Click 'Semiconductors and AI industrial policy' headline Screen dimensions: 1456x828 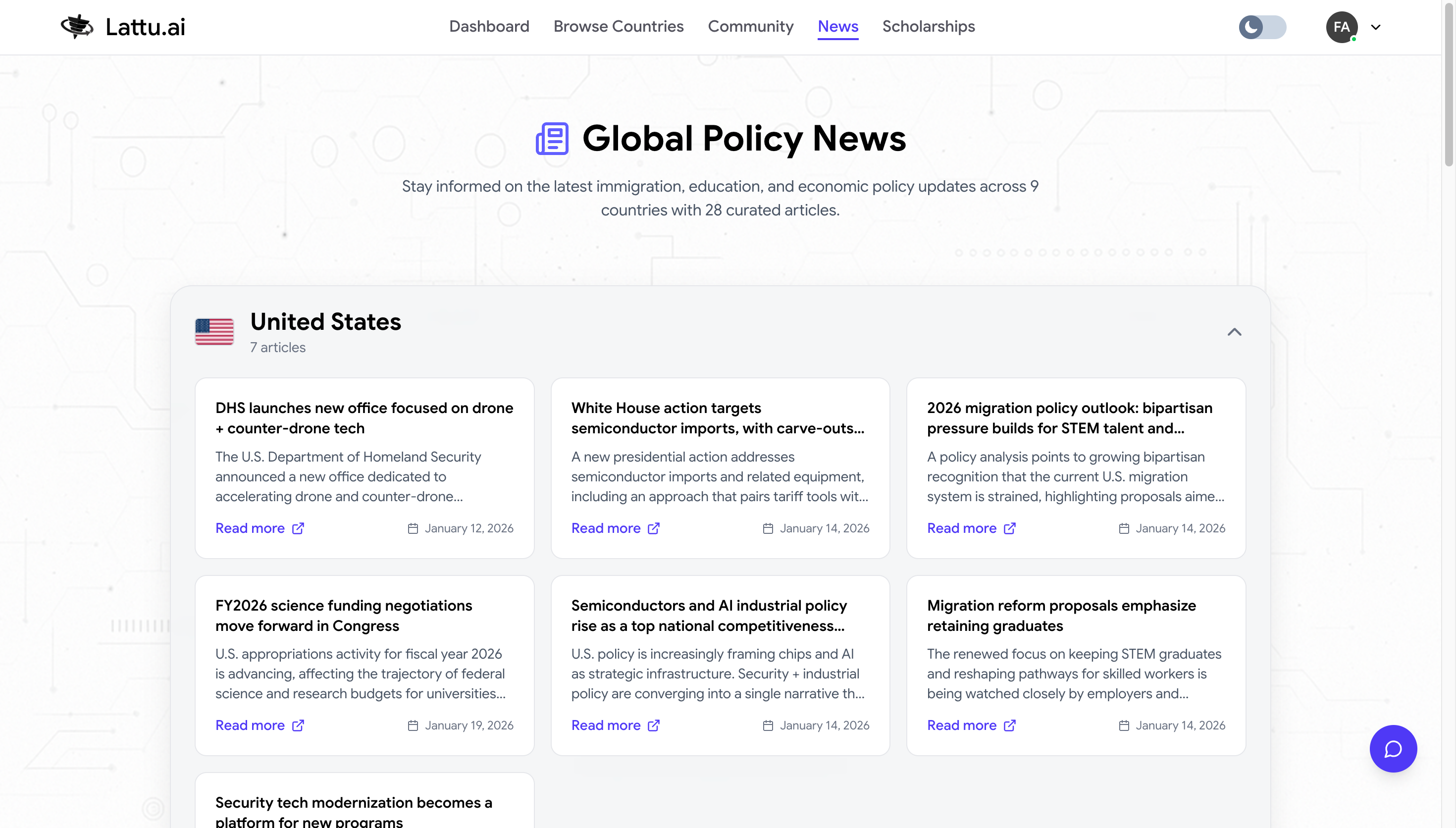pyautogui.click(x=708, y=616)
